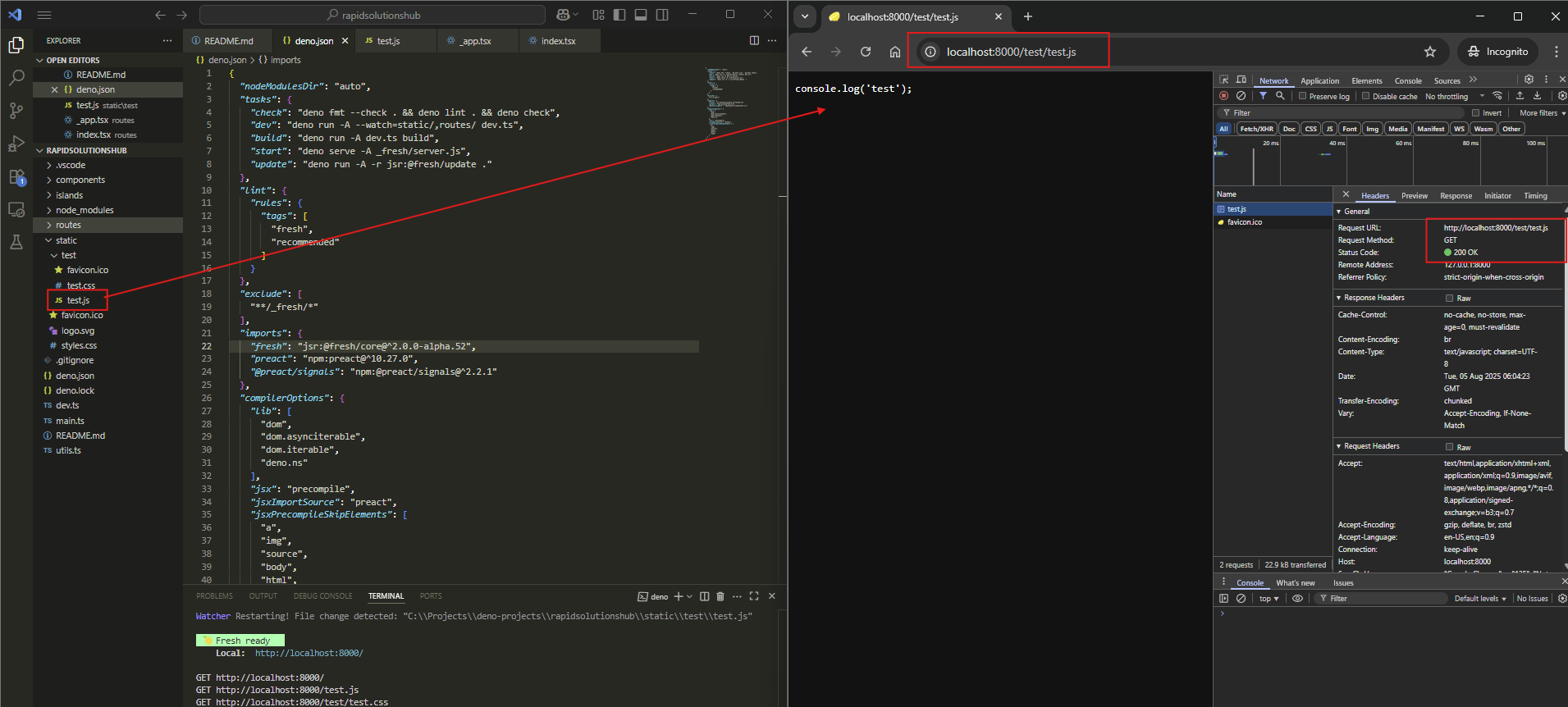Select the Img request type filter
Screen dimensions: 1568x707
coord(1372,129)
